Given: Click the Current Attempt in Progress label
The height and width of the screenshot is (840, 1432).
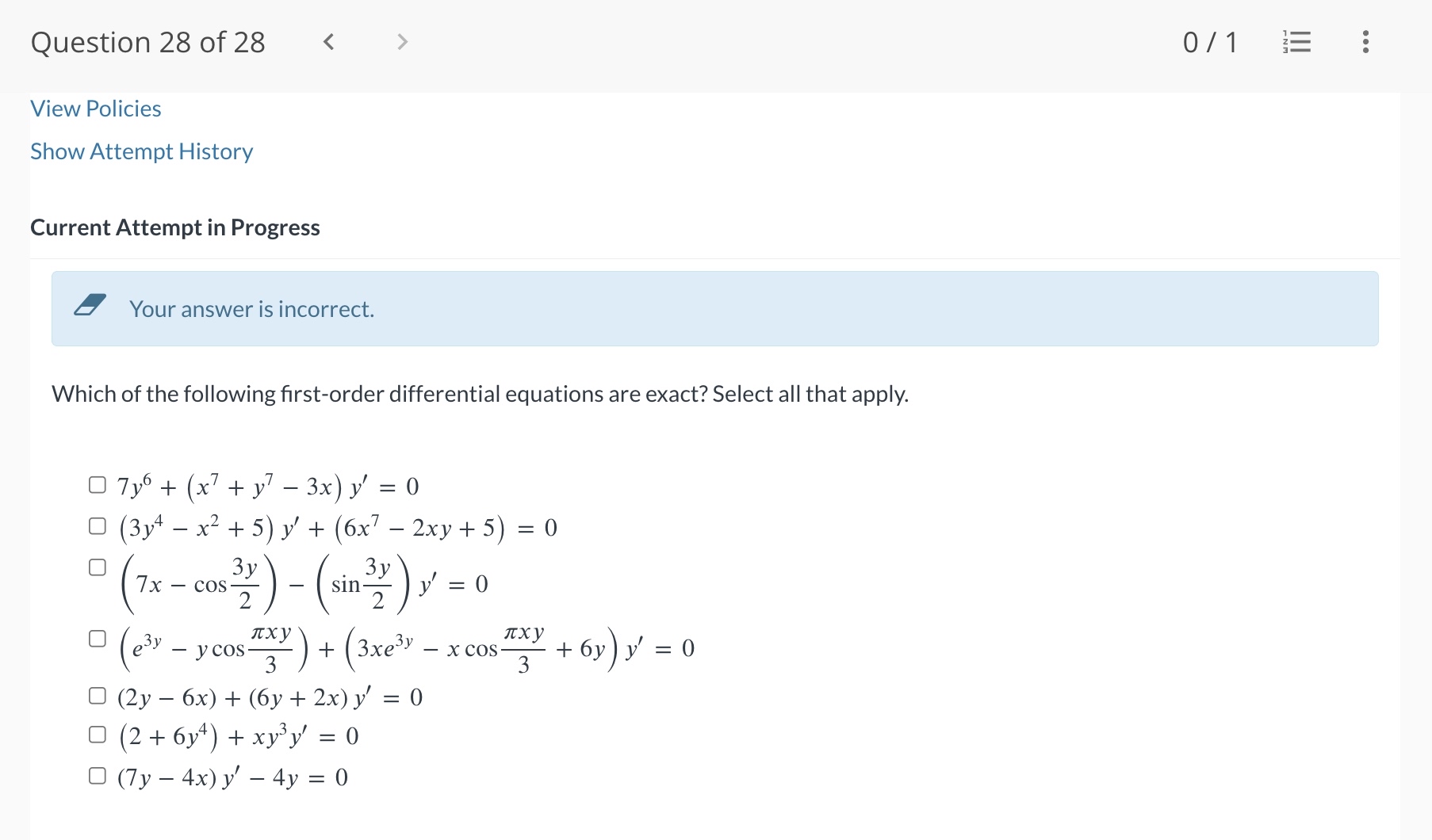Looking at the screenshot, I should tap(174, 227).
